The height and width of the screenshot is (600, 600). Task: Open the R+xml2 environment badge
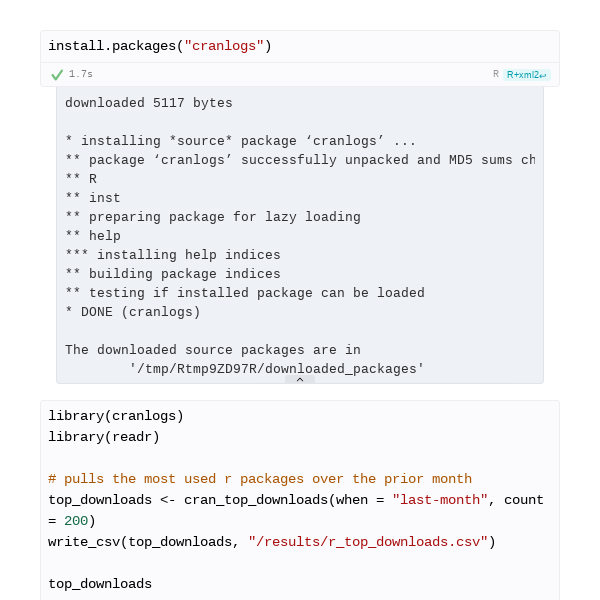click(x=527, y=75)
